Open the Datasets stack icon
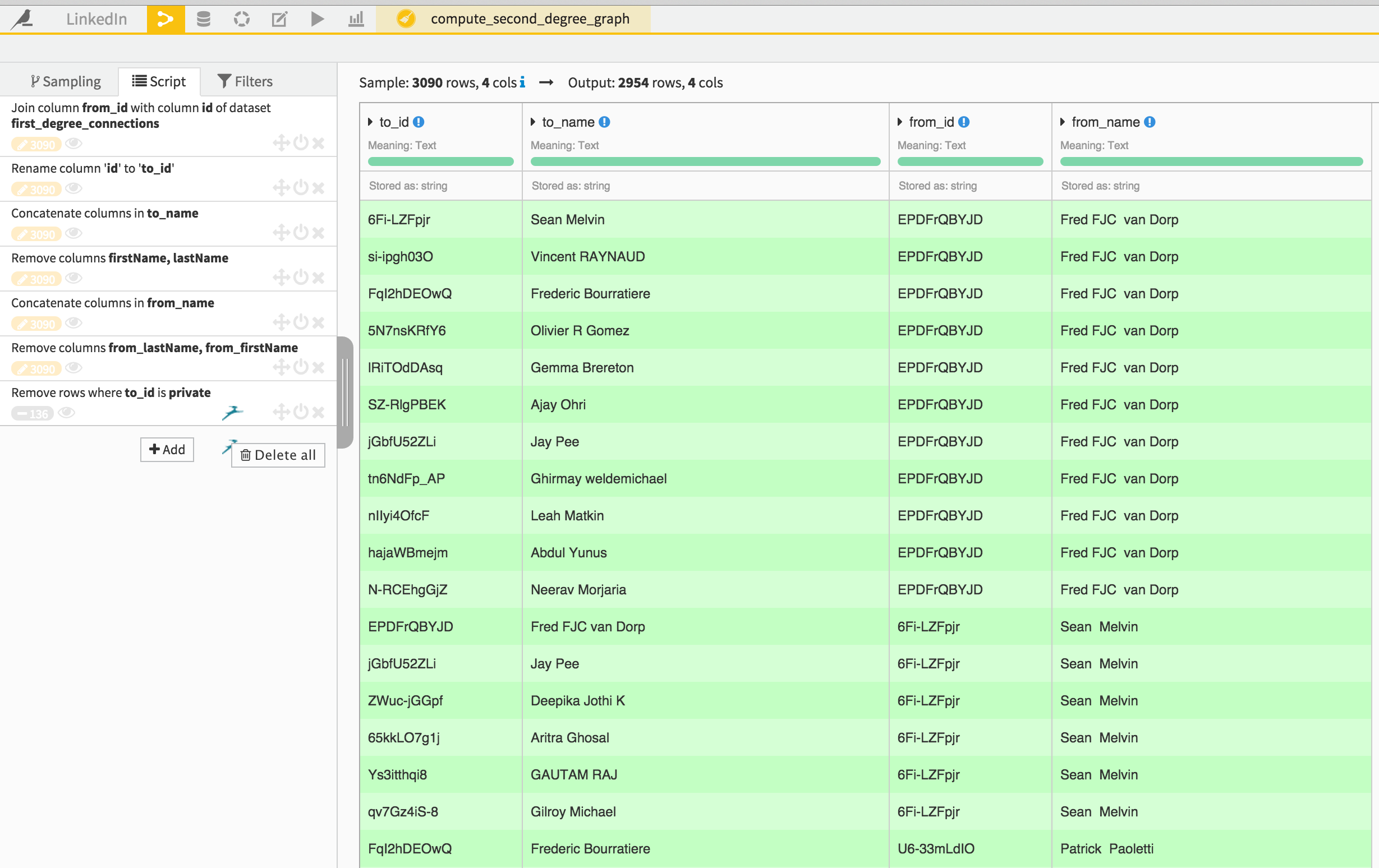 (x=203, y=19)
